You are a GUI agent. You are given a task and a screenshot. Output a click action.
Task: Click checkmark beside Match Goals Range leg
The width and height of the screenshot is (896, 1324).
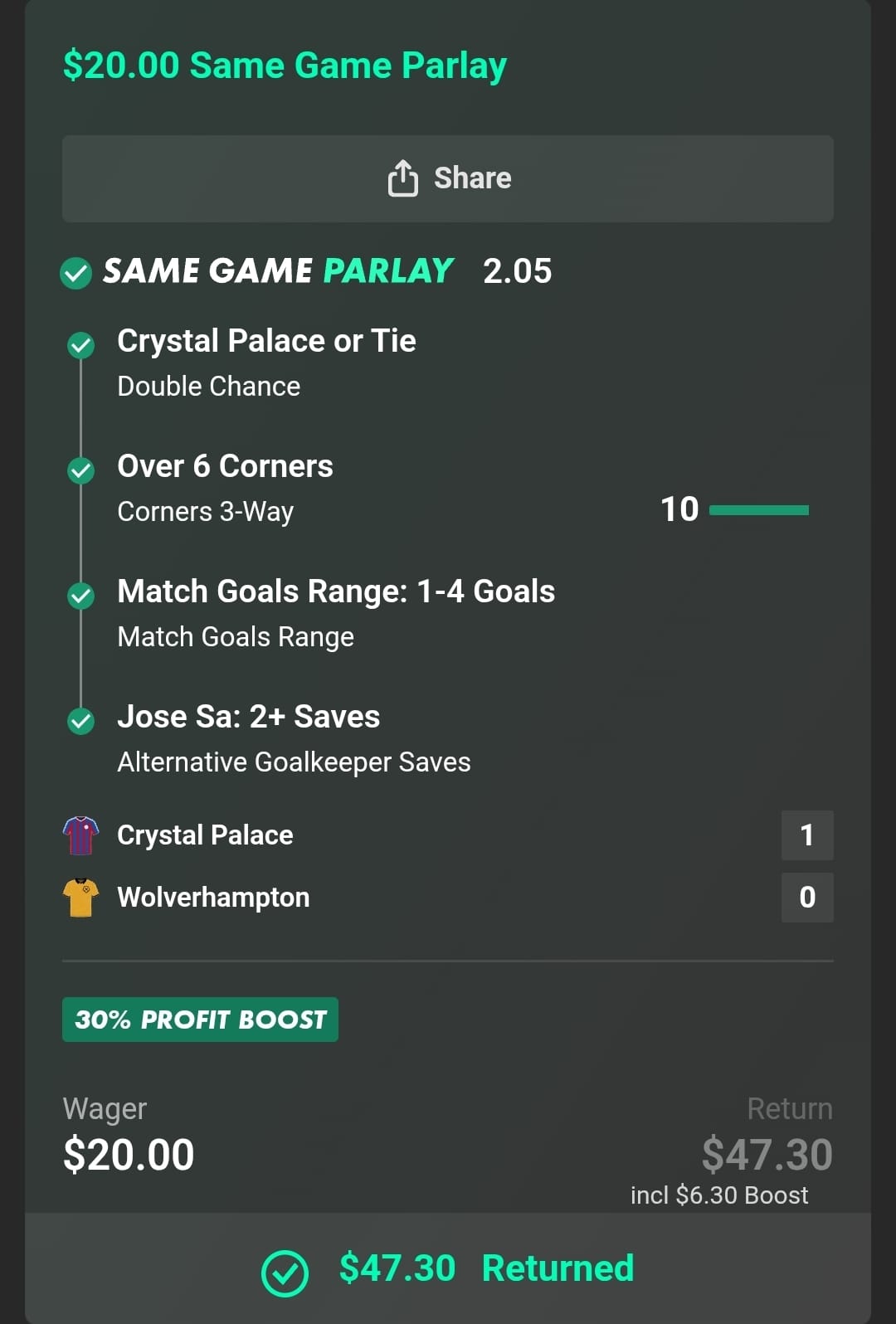(x=80, y=596)
